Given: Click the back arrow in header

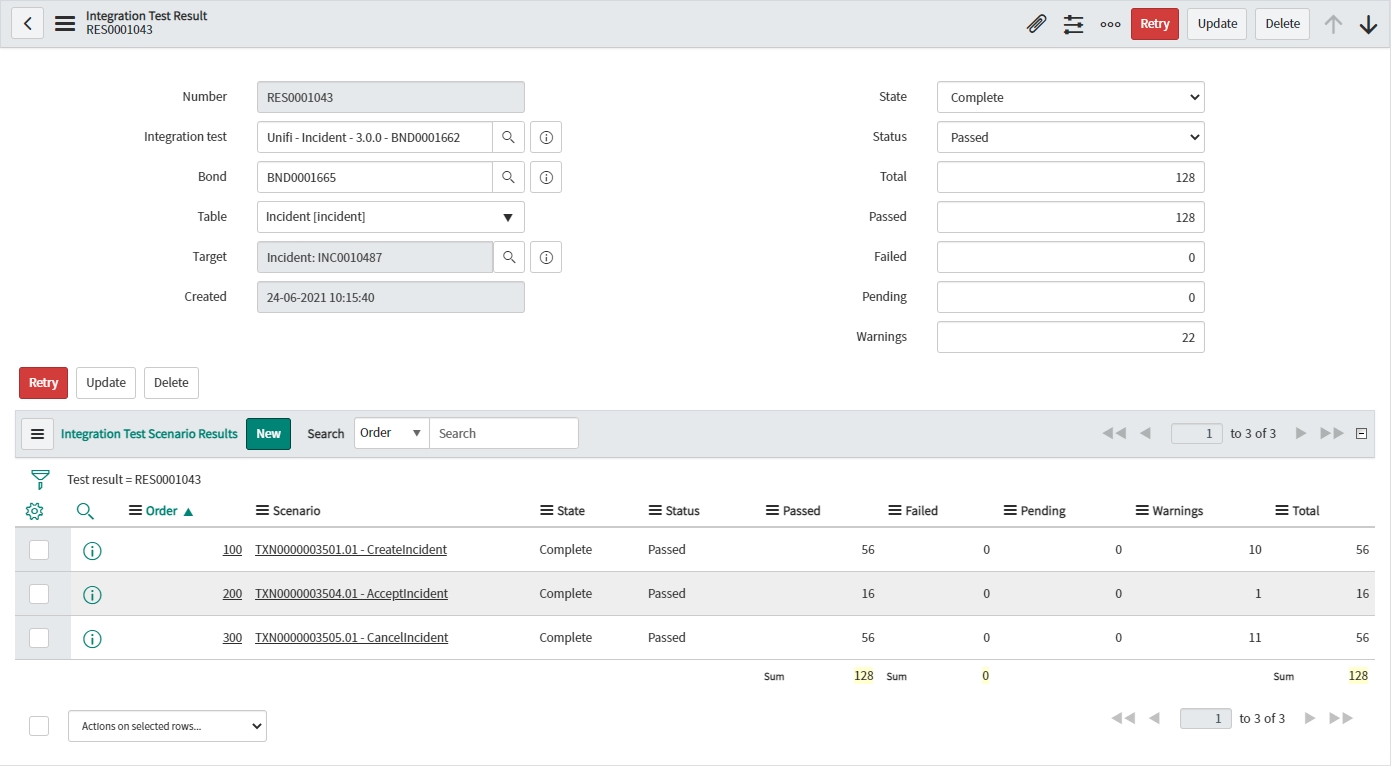Looking at the screenshot, I should point(27,24).
